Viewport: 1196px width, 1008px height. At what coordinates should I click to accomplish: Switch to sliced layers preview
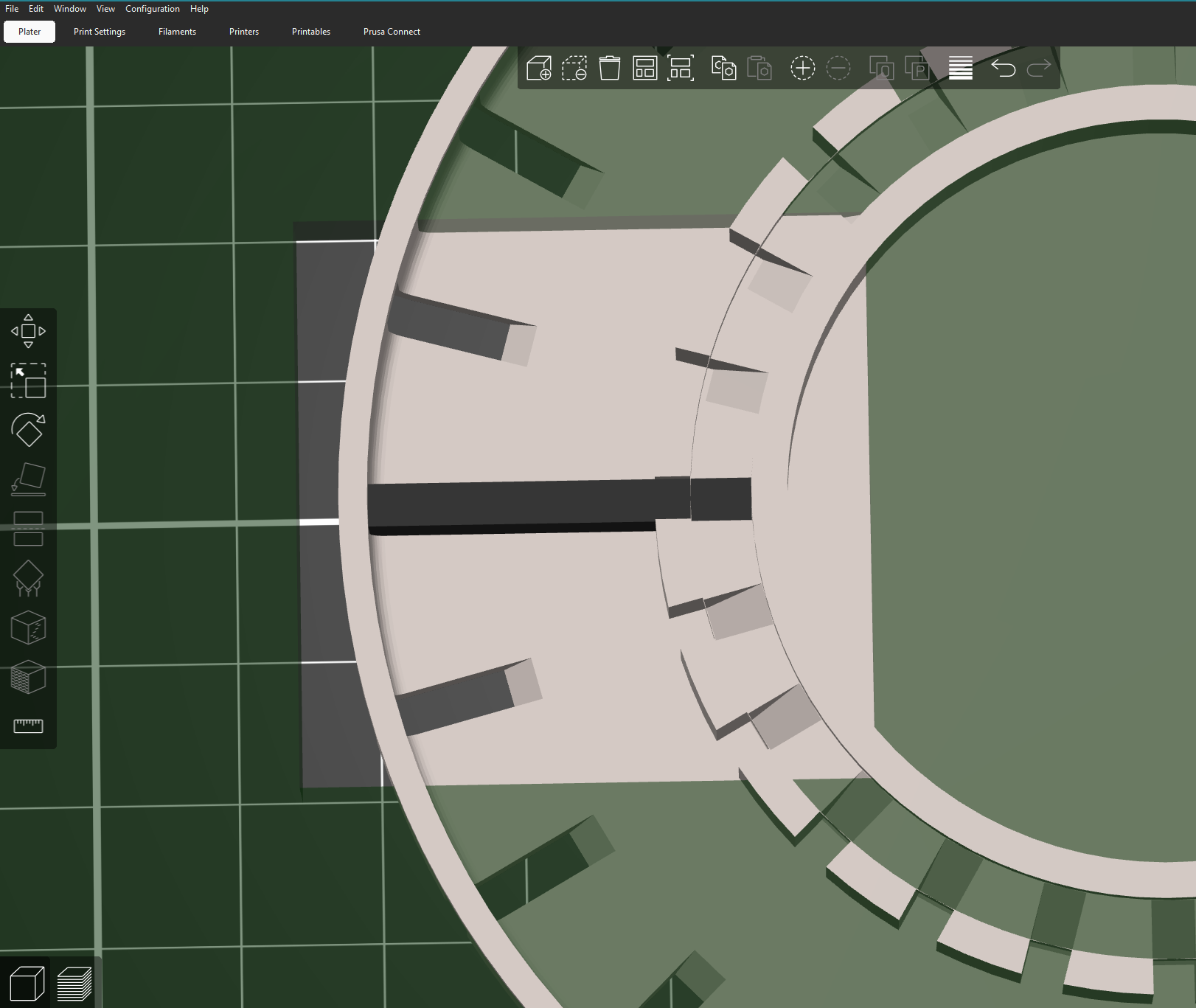(74, 984)
